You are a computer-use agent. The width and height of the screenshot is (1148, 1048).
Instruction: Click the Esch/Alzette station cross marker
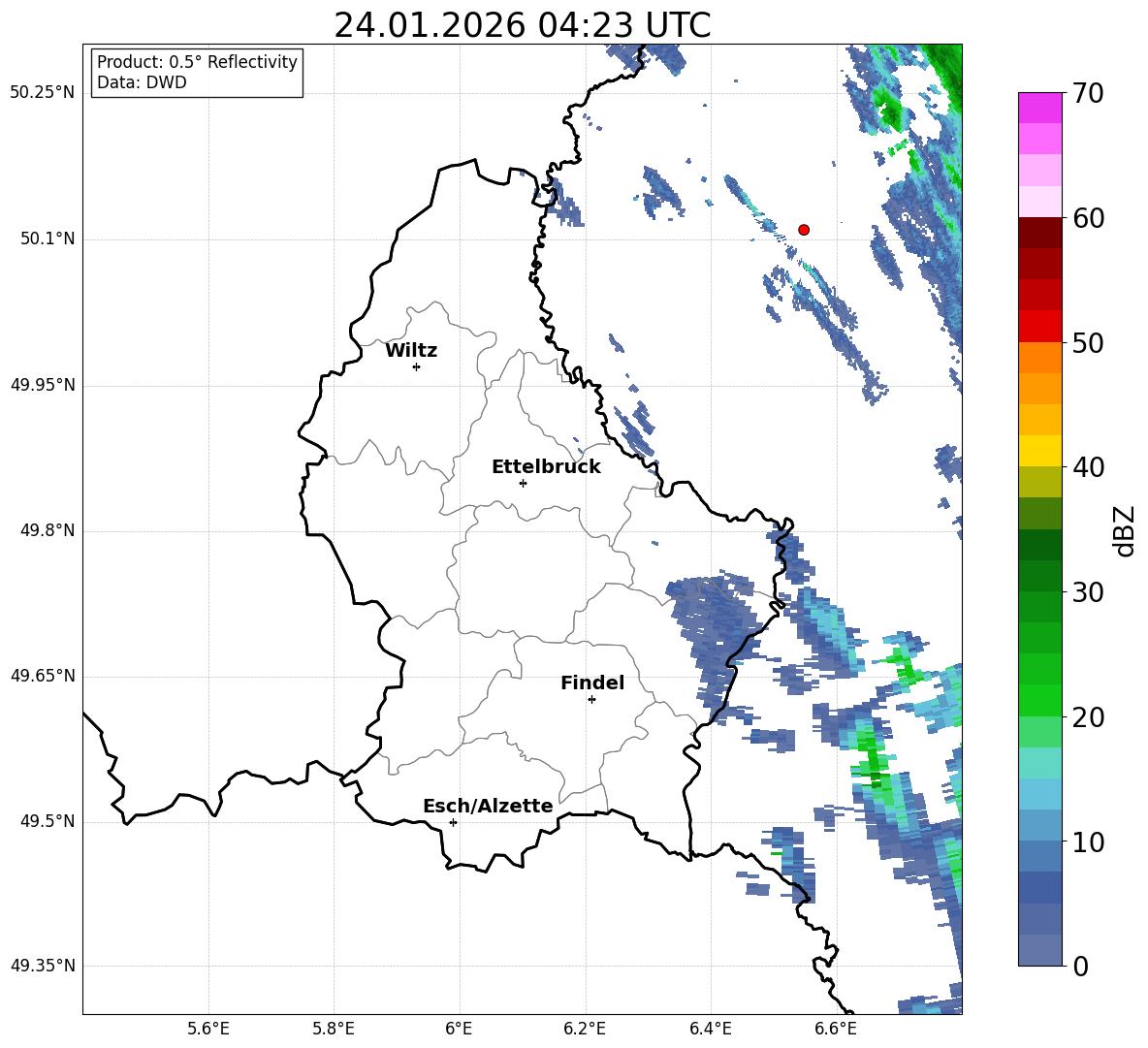tap(453, 822)
